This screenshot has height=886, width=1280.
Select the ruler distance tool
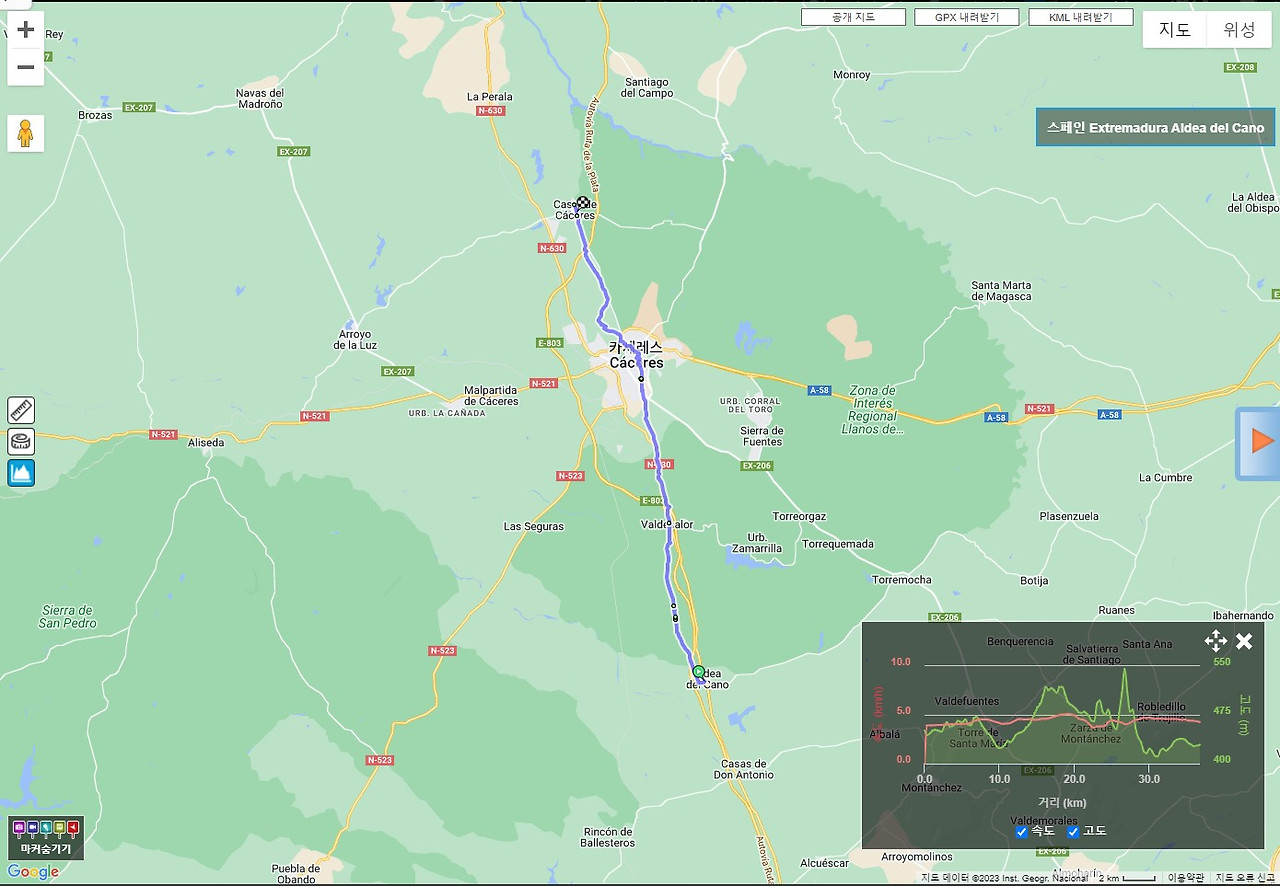21,409
